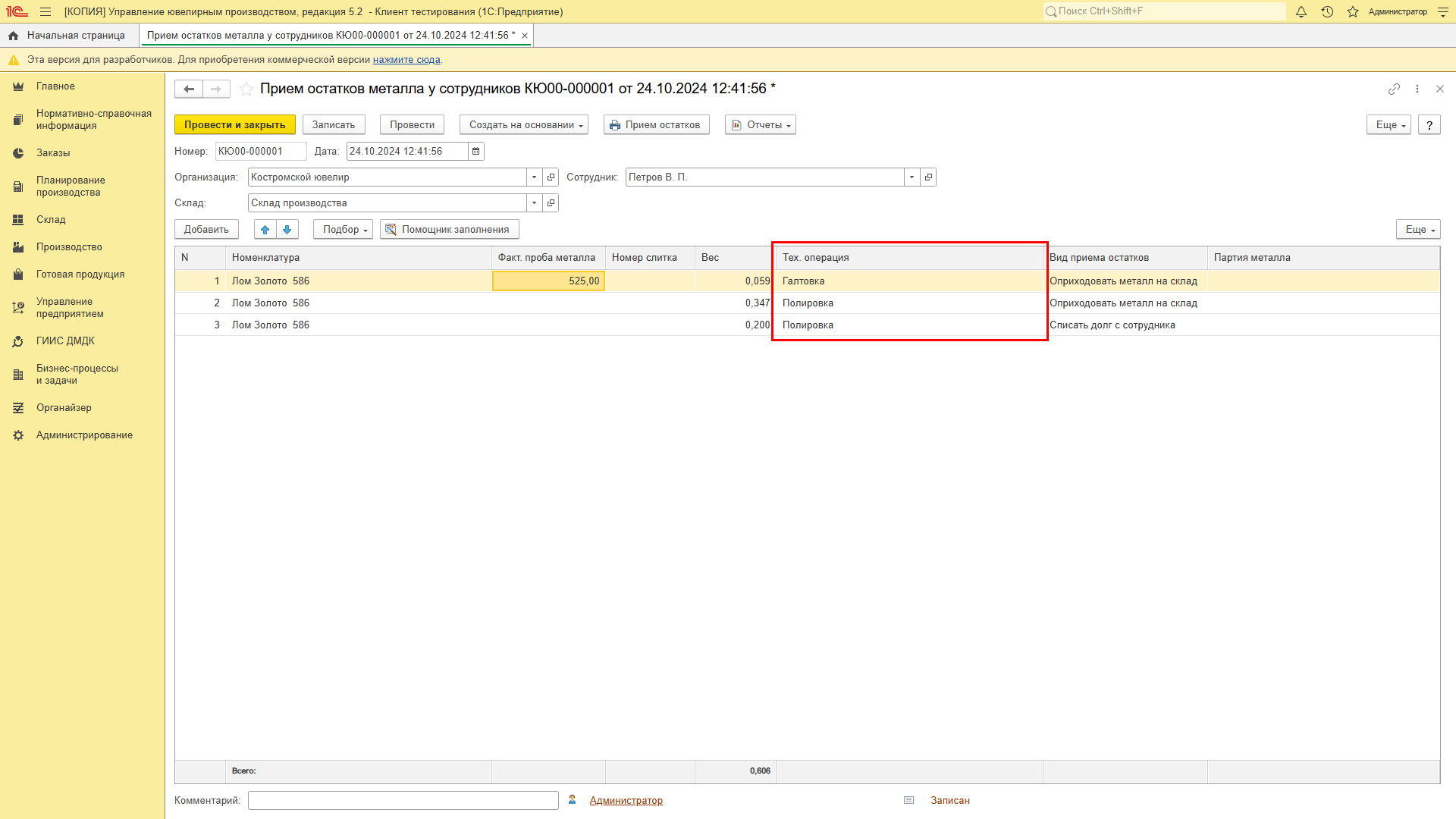Click Партия металла column header
This screenshot has width=1456, height=819.
(x=1323, y=258)
